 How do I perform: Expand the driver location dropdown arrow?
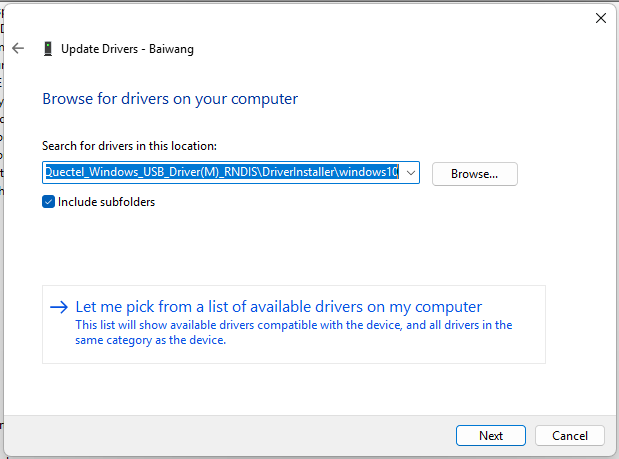pyautogui.click(x=411, y=173)
